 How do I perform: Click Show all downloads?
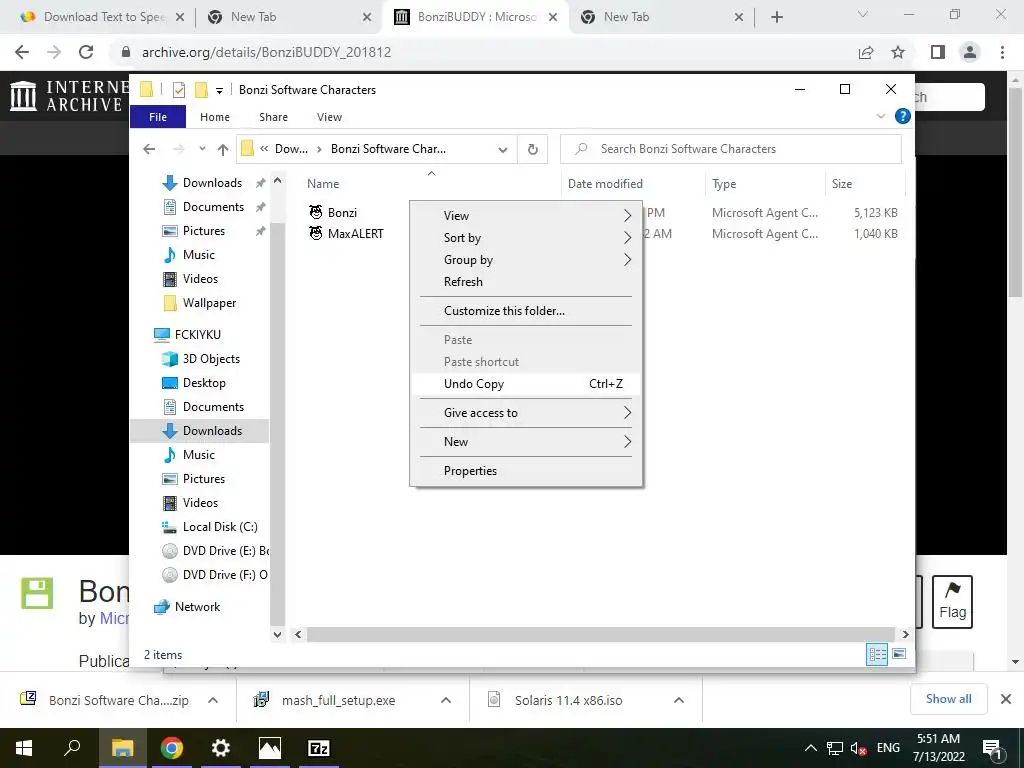pyautogui.click(x=948, y=699)
